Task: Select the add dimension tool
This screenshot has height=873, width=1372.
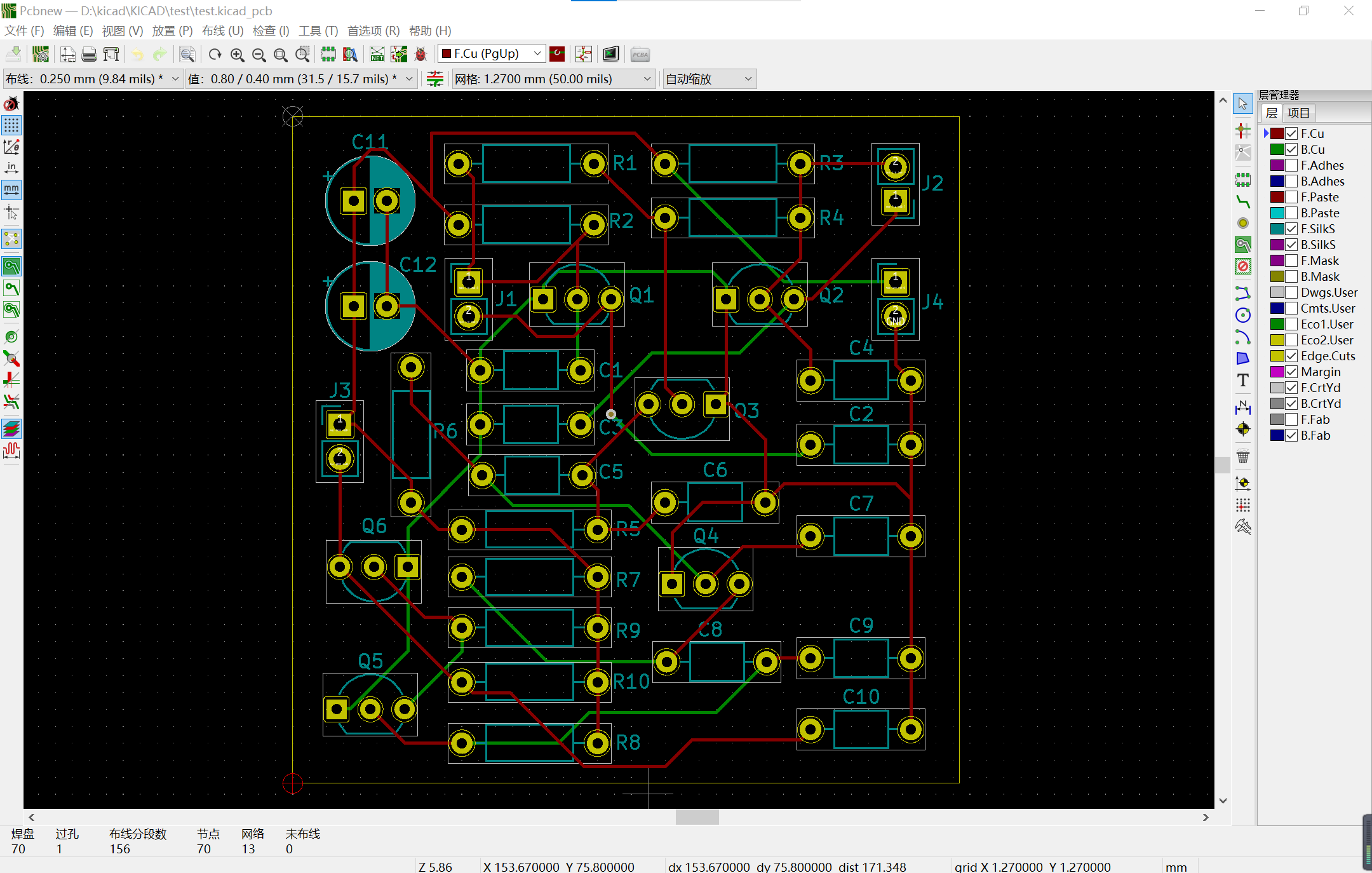Action: (x=1243, y=407)
